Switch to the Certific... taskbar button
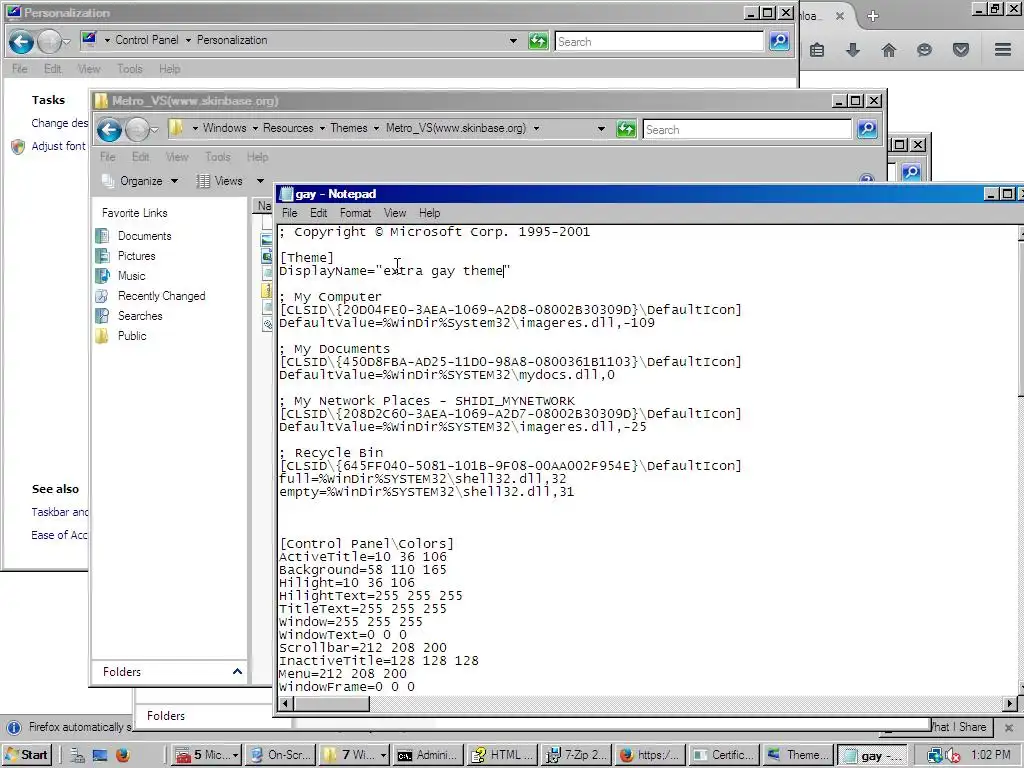 coord(724,755)
